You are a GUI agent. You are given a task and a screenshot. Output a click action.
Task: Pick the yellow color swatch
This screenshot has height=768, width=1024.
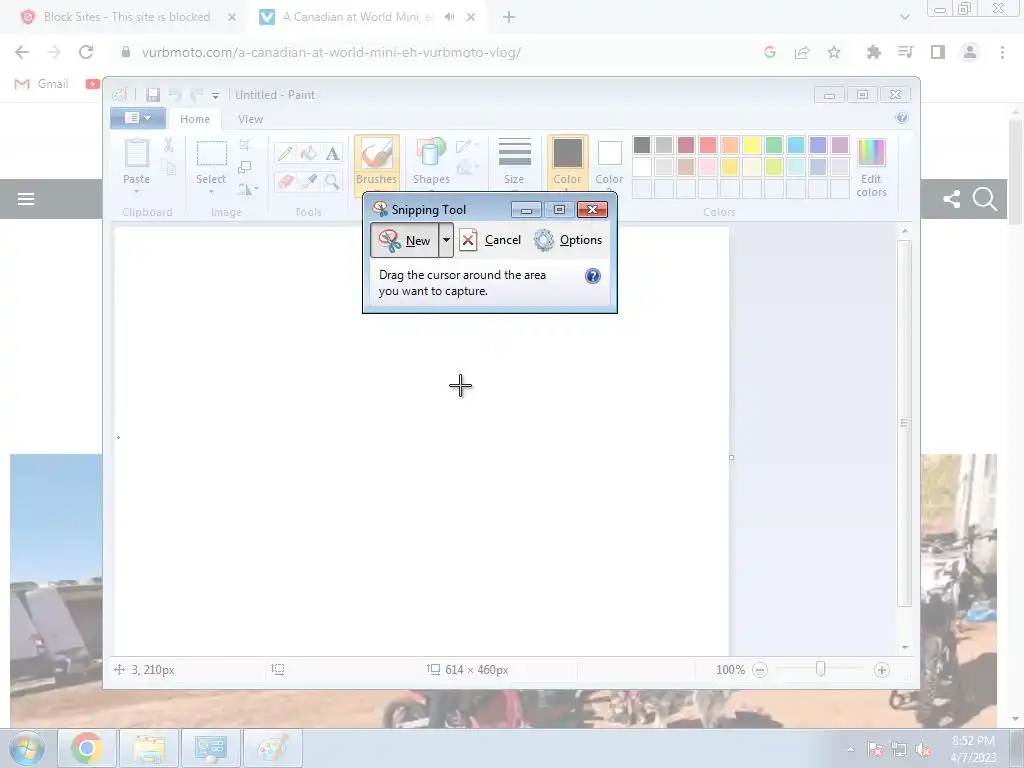(x=752, y=144)
